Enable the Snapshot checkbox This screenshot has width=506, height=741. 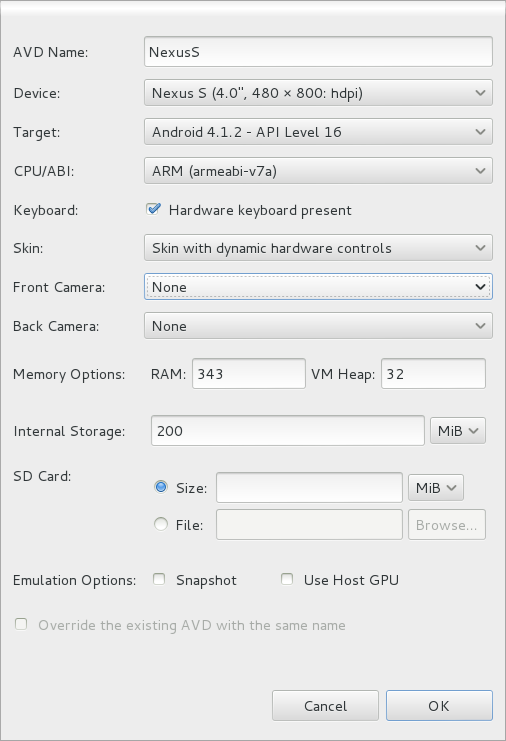[159, 579]
